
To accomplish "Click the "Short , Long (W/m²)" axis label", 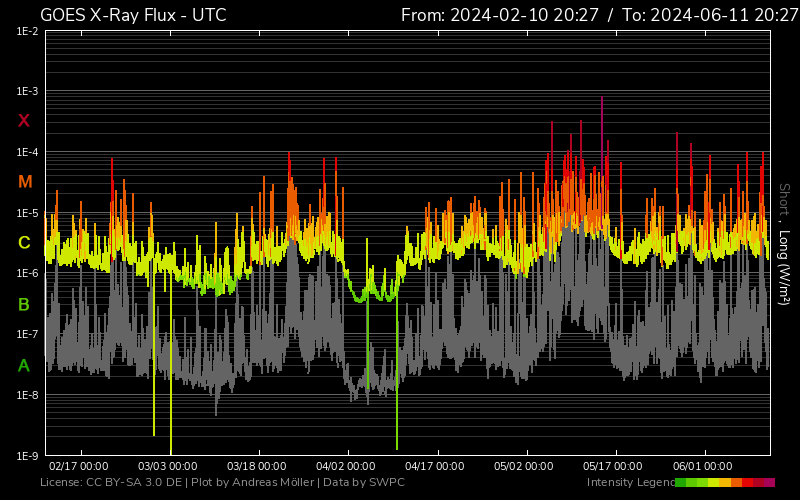I will (784, 244).
